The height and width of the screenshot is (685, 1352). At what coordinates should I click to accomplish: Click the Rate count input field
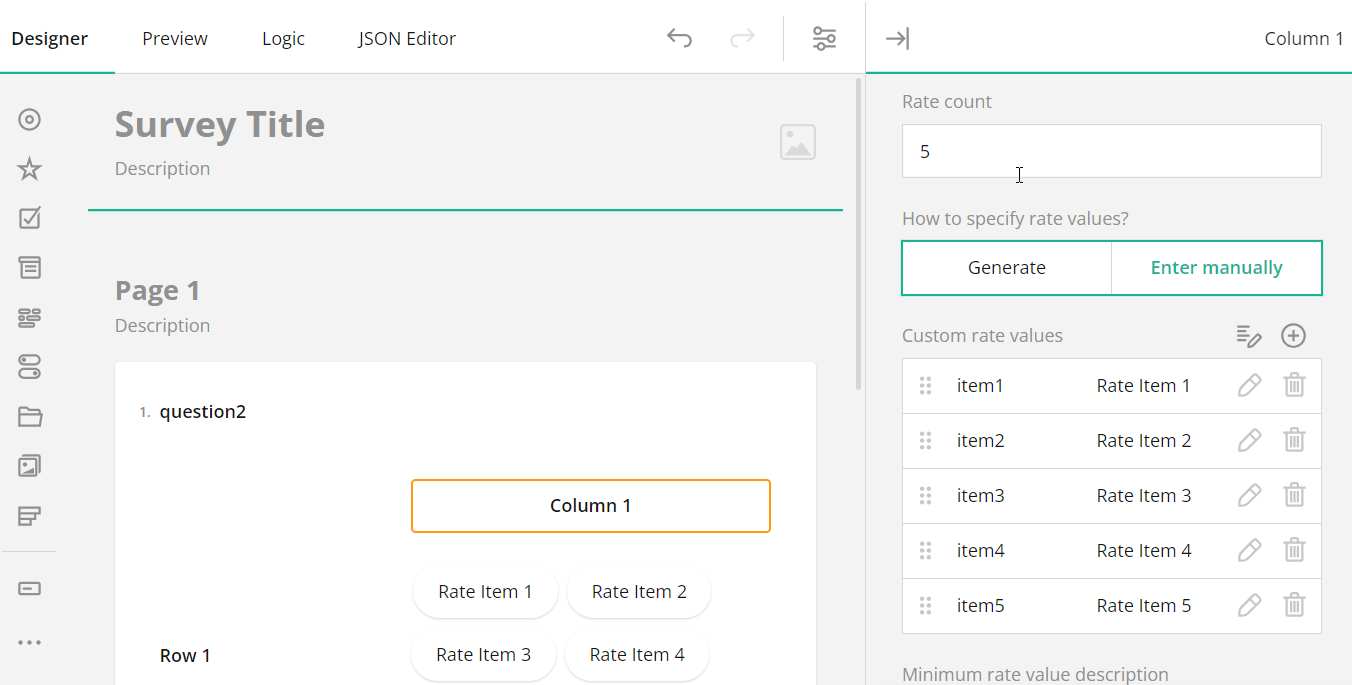tap(1111, 151)
